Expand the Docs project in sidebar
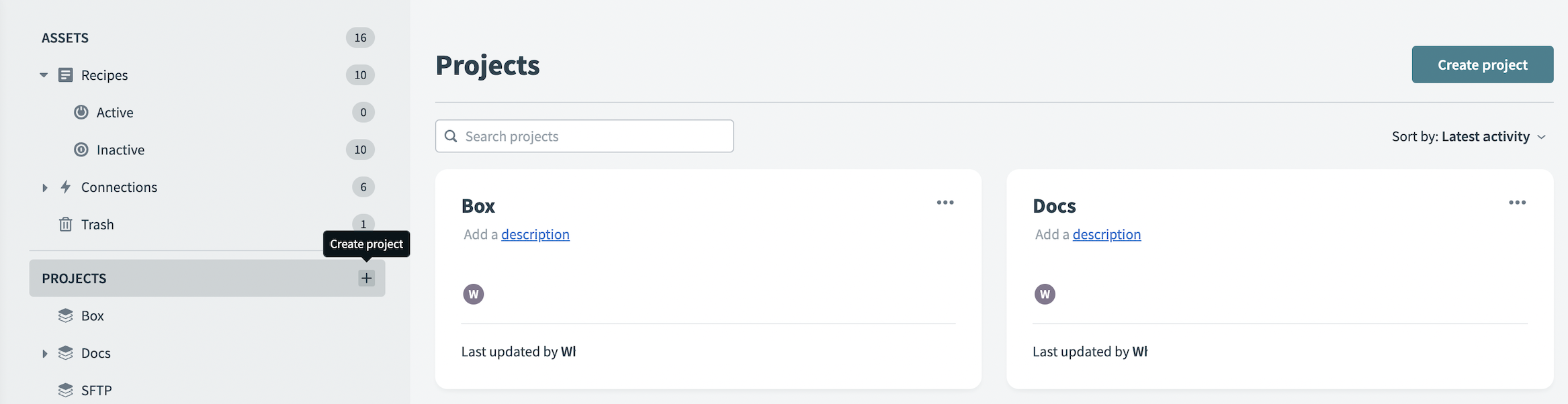 (x=44, y=353)
